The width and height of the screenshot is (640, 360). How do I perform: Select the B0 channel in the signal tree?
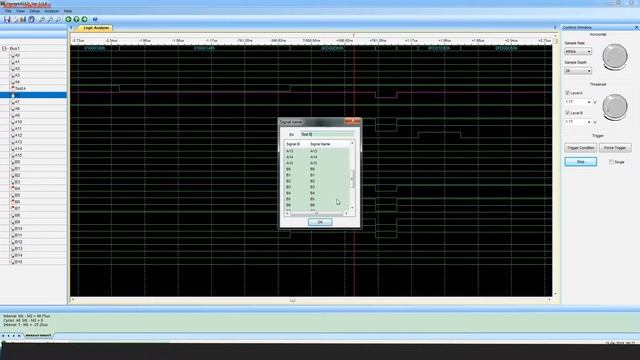pyautogui.click(x=18, y=162)
